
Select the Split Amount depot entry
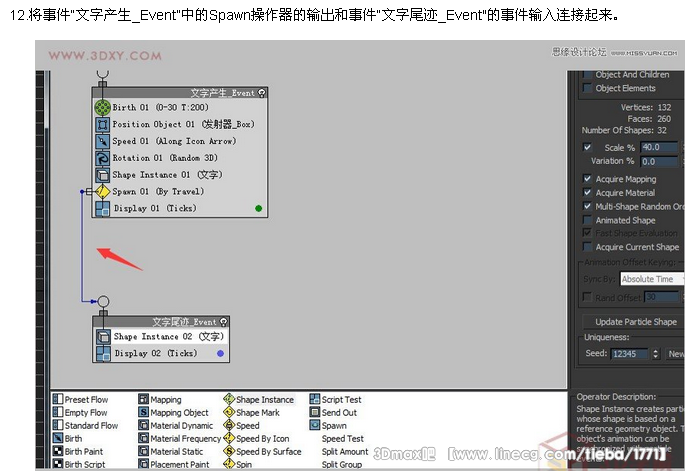pos(345,452)
